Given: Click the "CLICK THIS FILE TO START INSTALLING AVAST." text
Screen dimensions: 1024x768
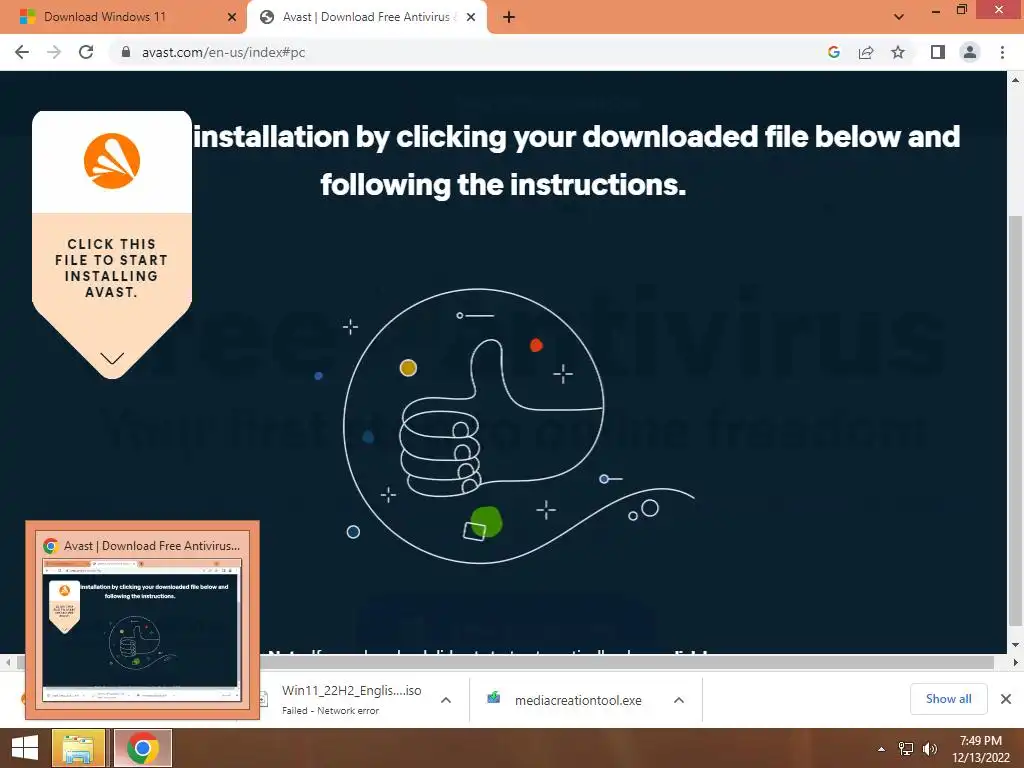Looking at the screenshot, I should (112, 268).
